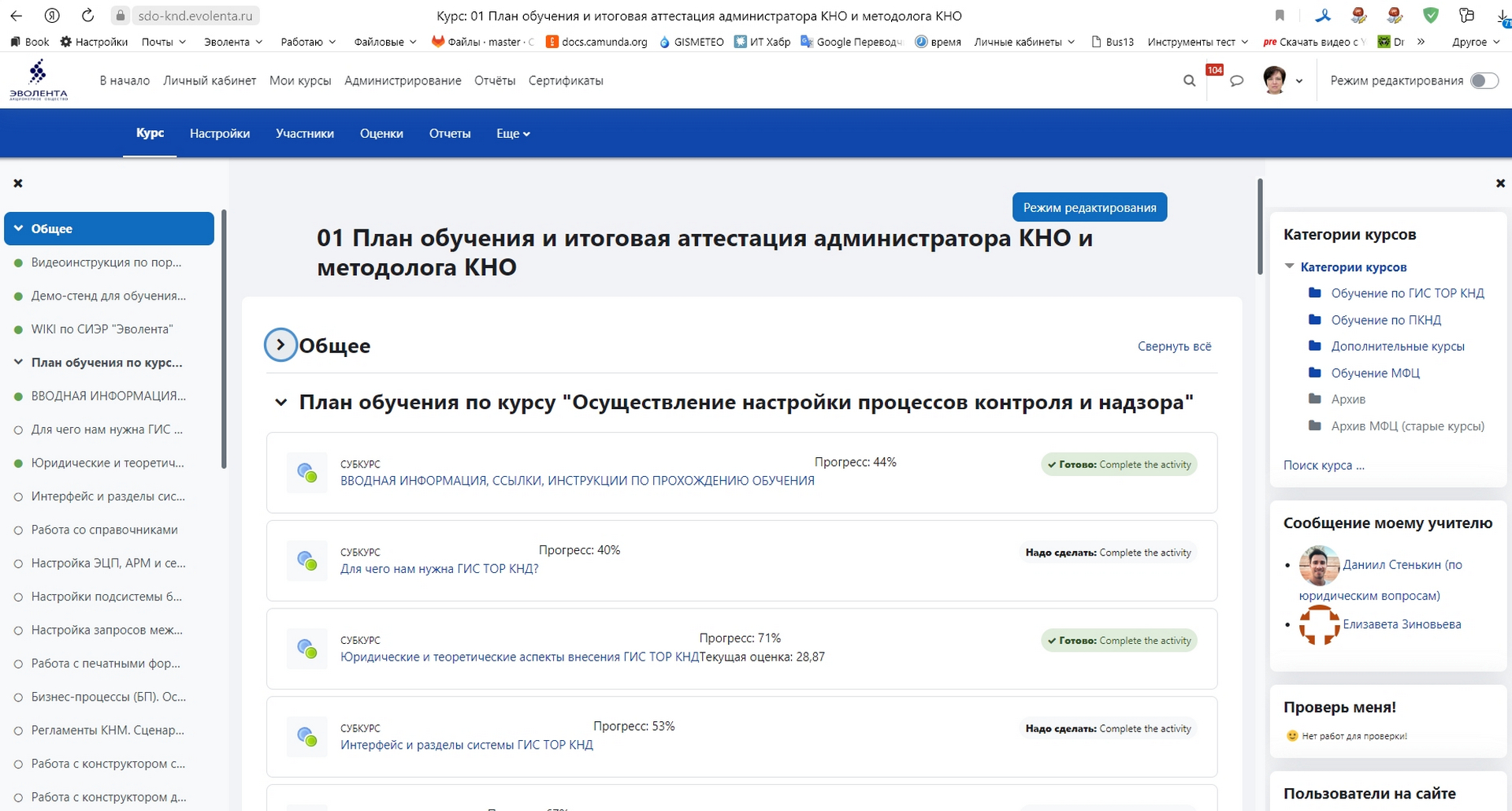Click subcourse icon for Для чего нам нужна ГИС
1512x811 pixels.
[x=306, y=560]
